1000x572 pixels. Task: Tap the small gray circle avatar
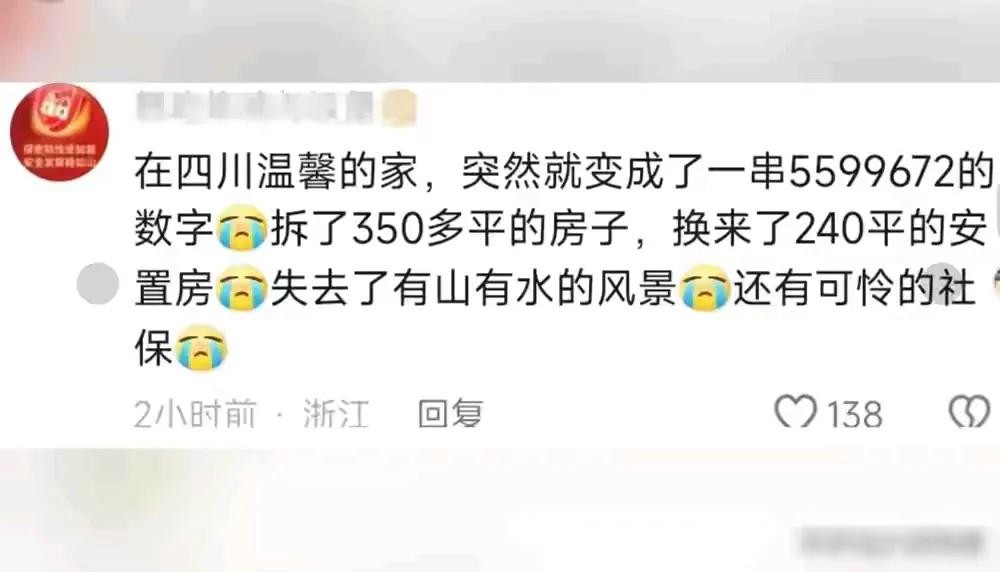click(98, 283)
